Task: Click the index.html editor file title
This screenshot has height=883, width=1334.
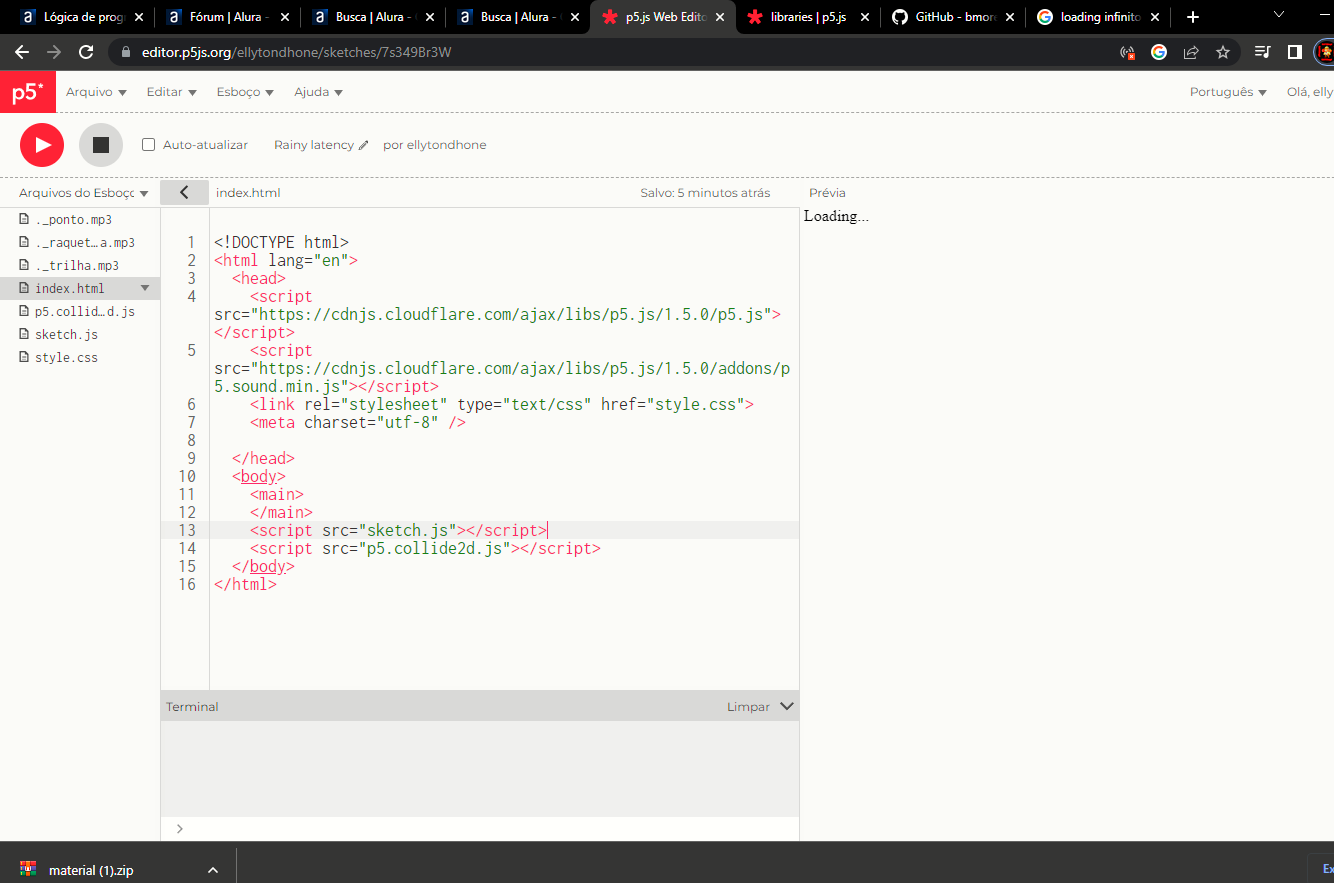Action: (x=248, y=193)
